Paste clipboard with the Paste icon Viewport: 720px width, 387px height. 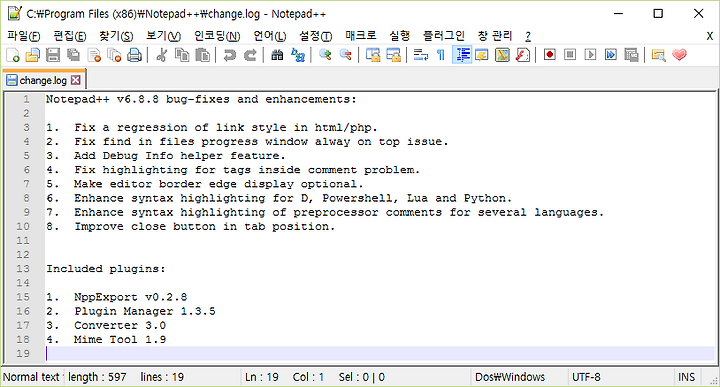[202, 55]
